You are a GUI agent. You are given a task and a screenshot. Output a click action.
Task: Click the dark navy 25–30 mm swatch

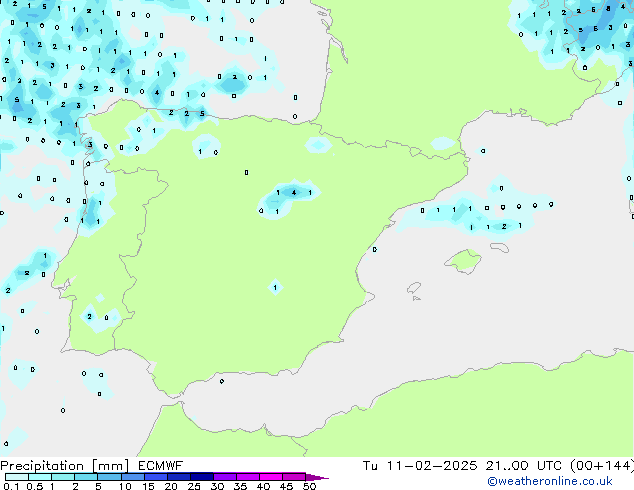click(201, 477)
